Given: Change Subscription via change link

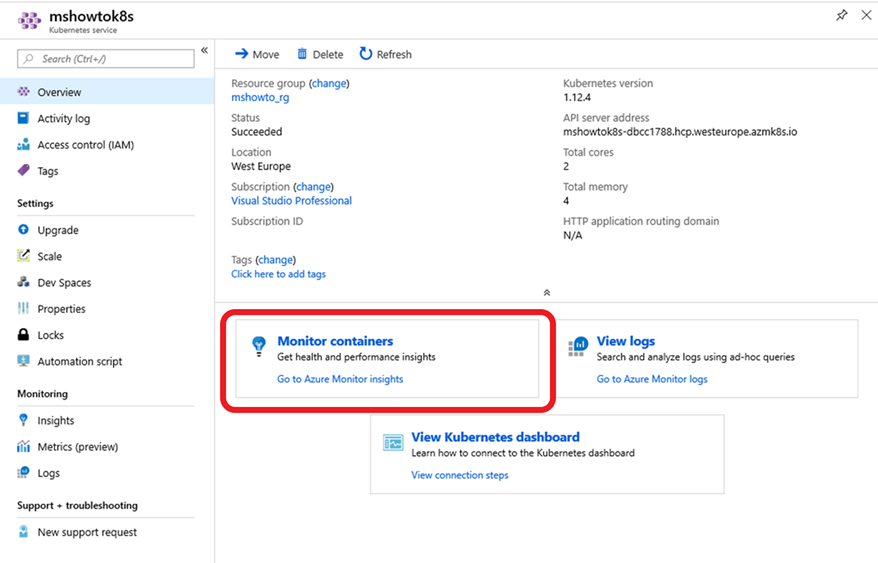Looking at the screenshot, I should pyautogui.click(x=314, y=187).
